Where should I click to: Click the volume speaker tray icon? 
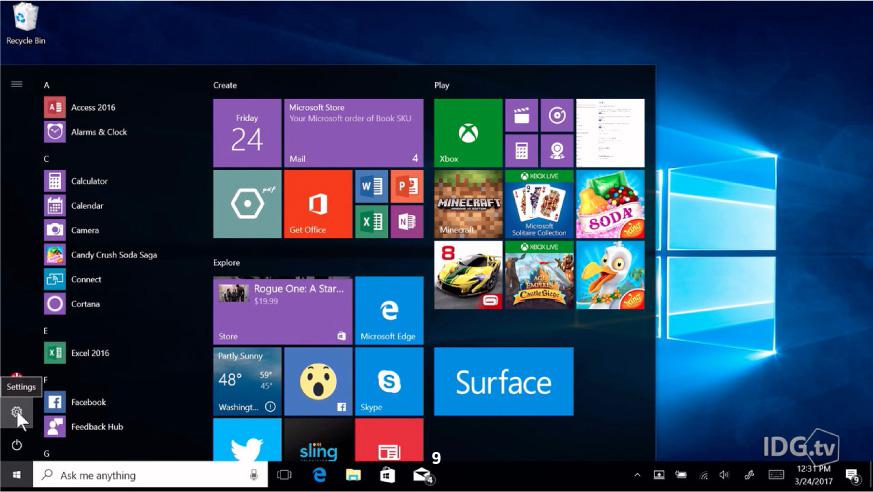tap(724, 475)
